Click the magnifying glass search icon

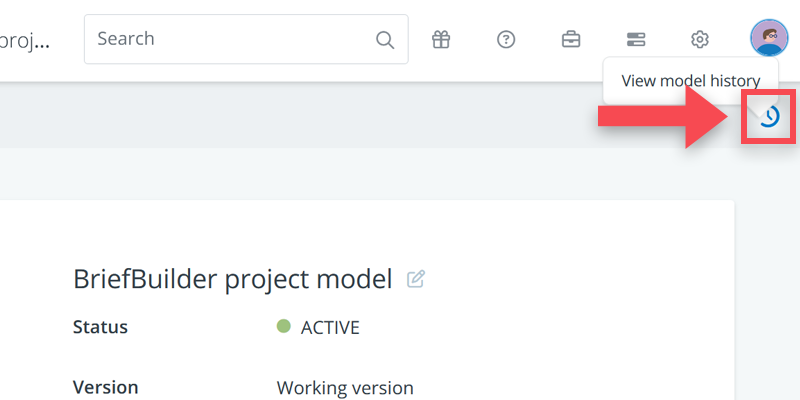coord(385,40)
